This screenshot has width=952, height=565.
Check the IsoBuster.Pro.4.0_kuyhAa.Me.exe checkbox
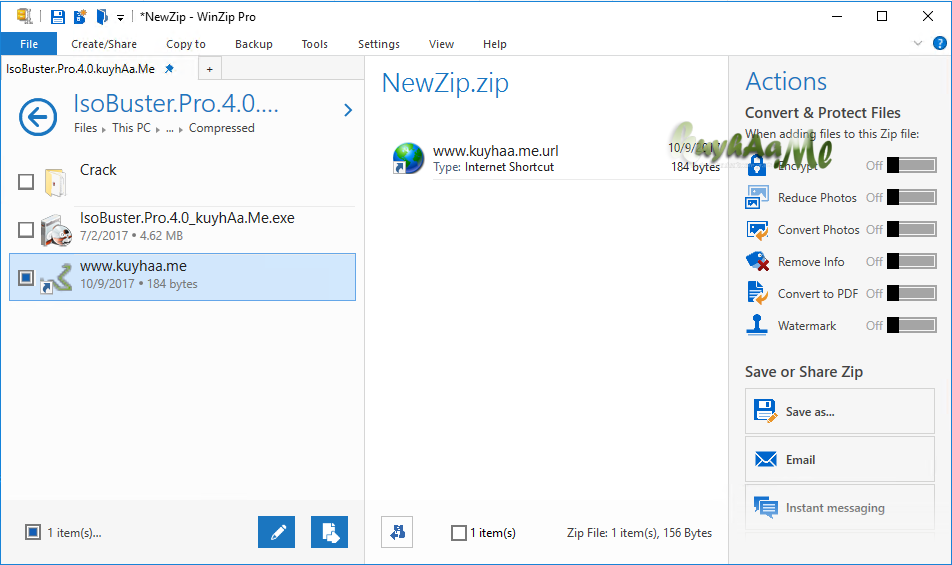[x=26, y=229]
